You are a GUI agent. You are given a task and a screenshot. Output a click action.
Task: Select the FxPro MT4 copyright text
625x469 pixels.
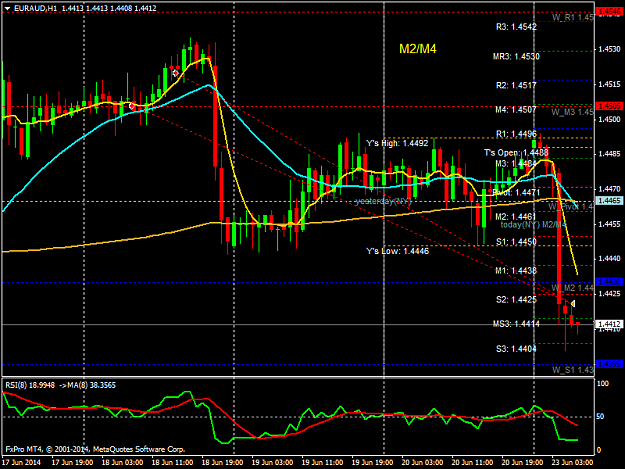point(95,449)
